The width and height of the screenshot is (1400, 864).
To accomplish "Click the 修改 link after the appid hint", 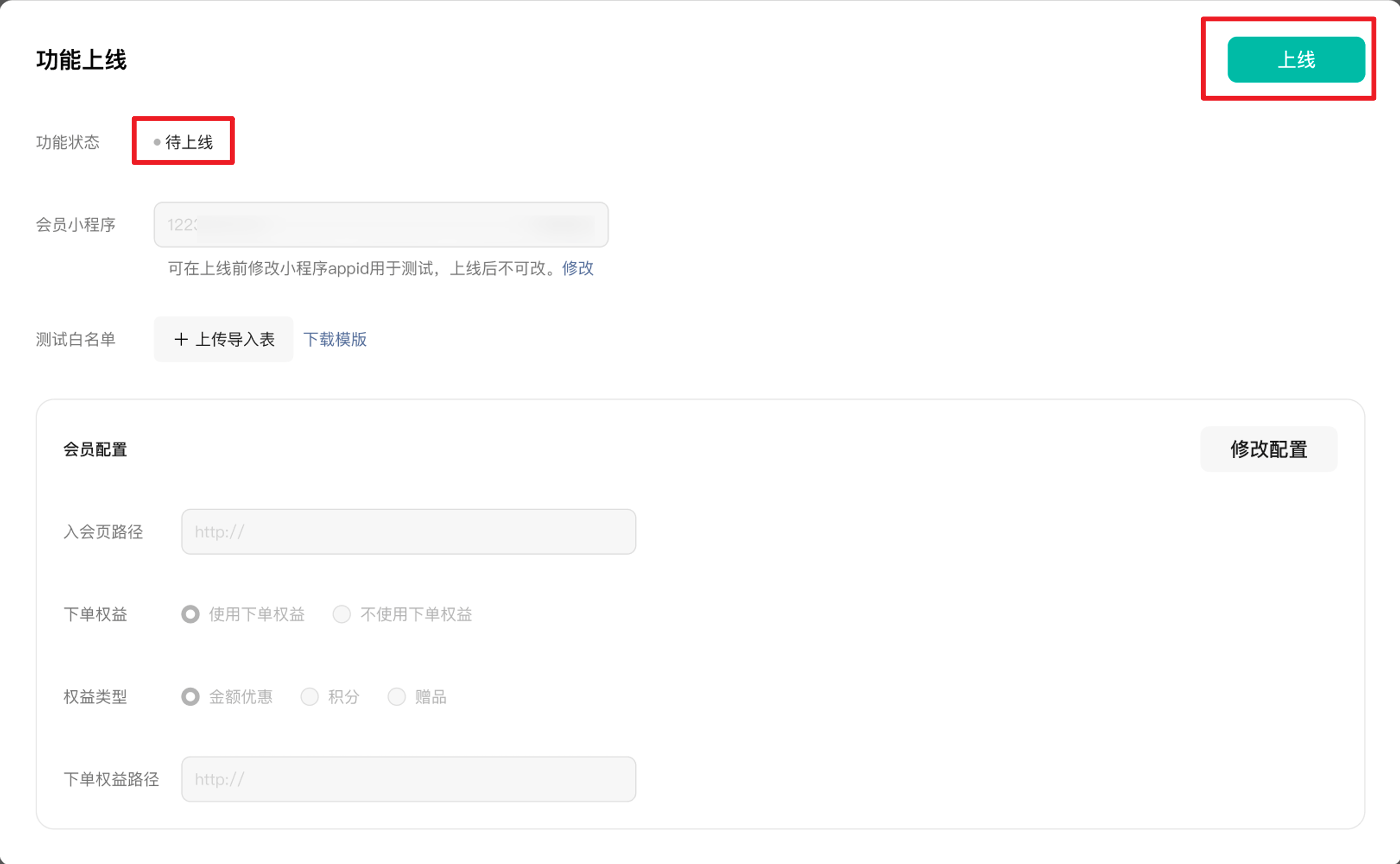I will point(577,268).
